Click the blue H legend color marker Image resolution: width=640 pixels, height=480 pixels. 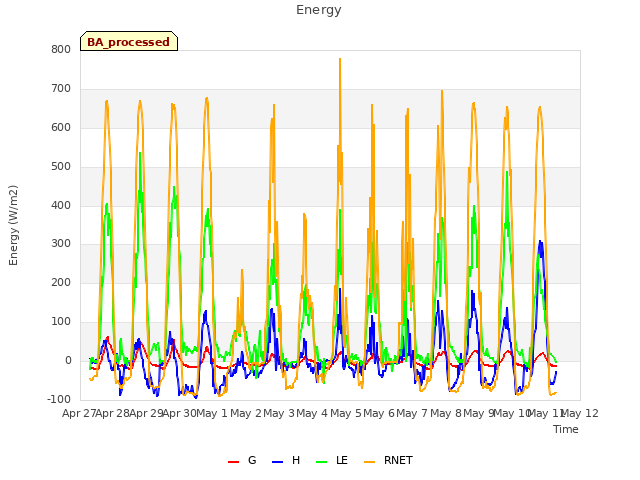(277, 462)
